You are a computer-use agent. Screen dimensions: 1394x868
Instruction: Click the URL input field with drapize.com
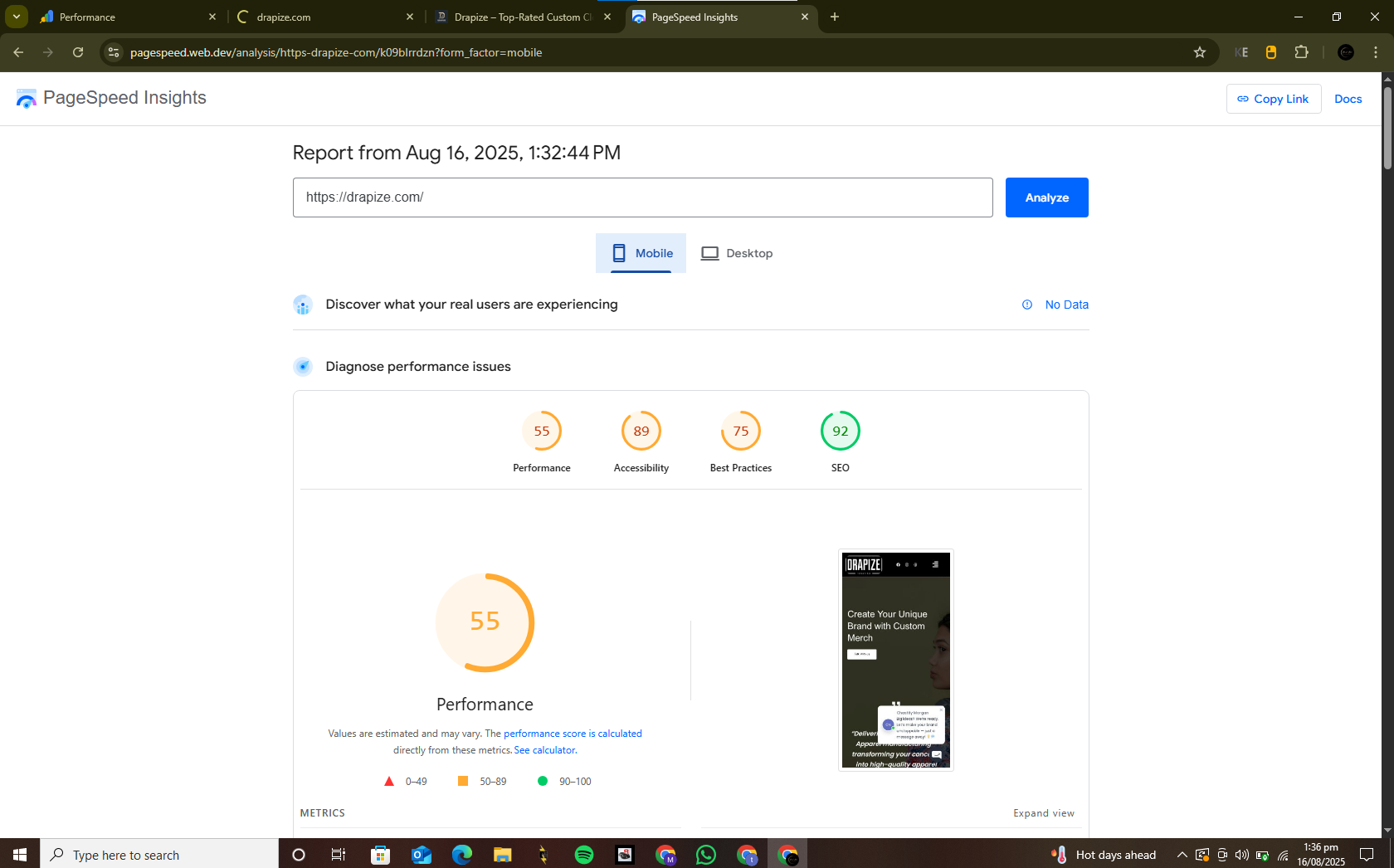[x=643, y=197]
